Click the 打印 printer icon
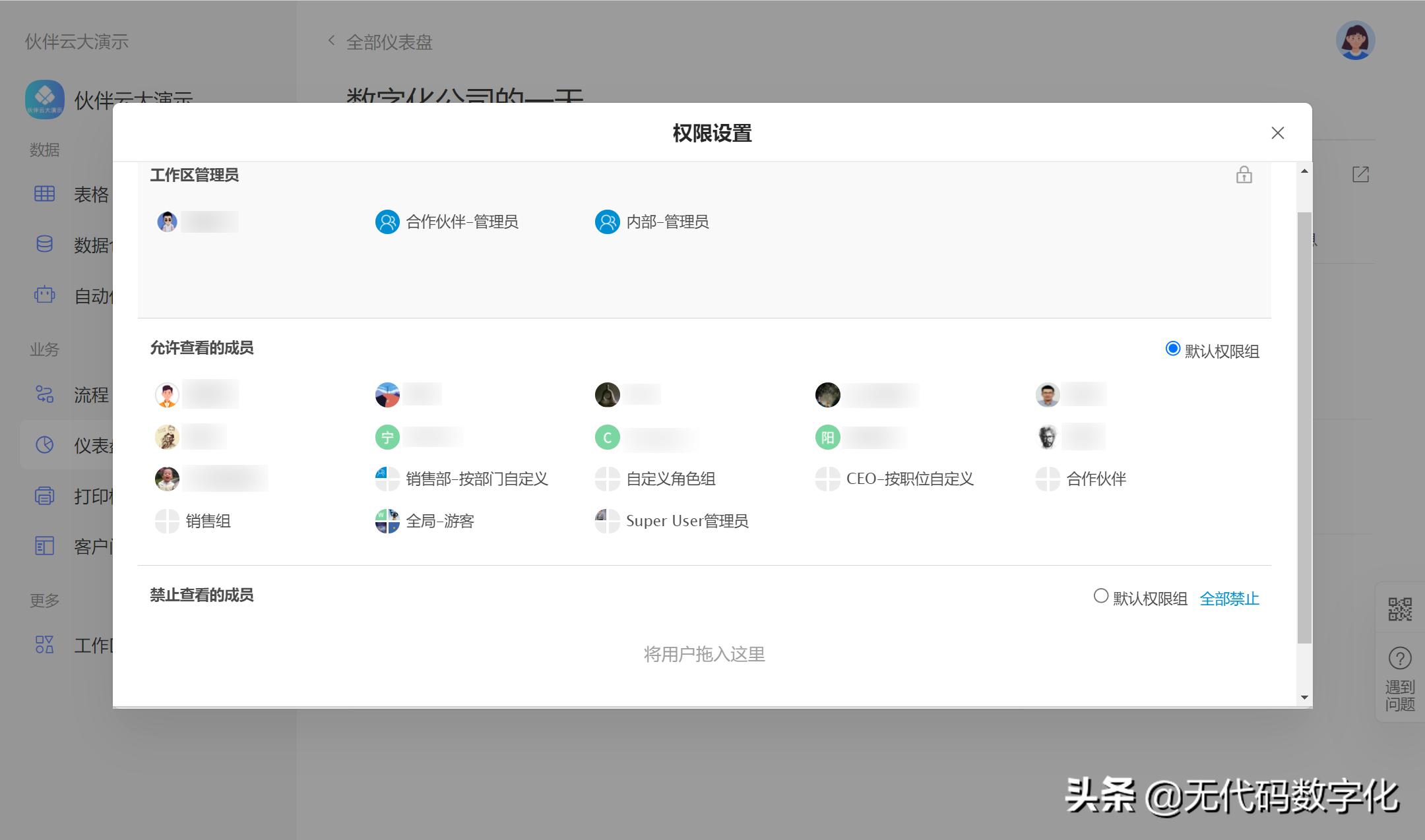Image resolution: width=1425 pixels, height=840 pixels. [44, 495]
